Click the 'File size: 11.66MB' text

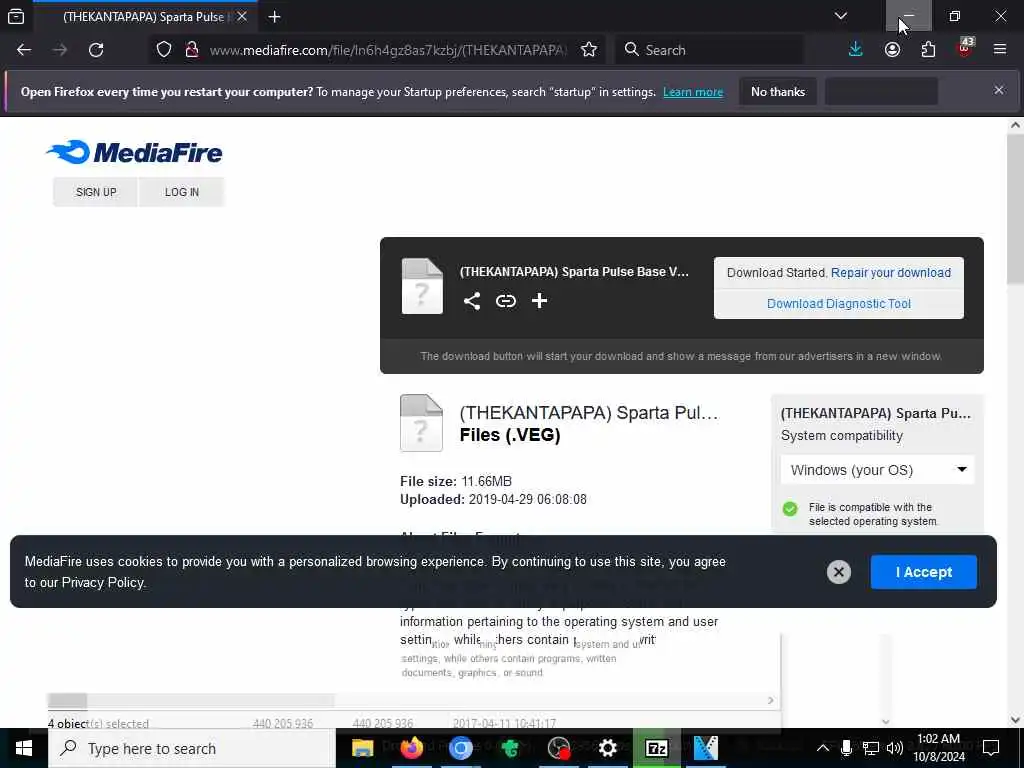coord(456,481)
